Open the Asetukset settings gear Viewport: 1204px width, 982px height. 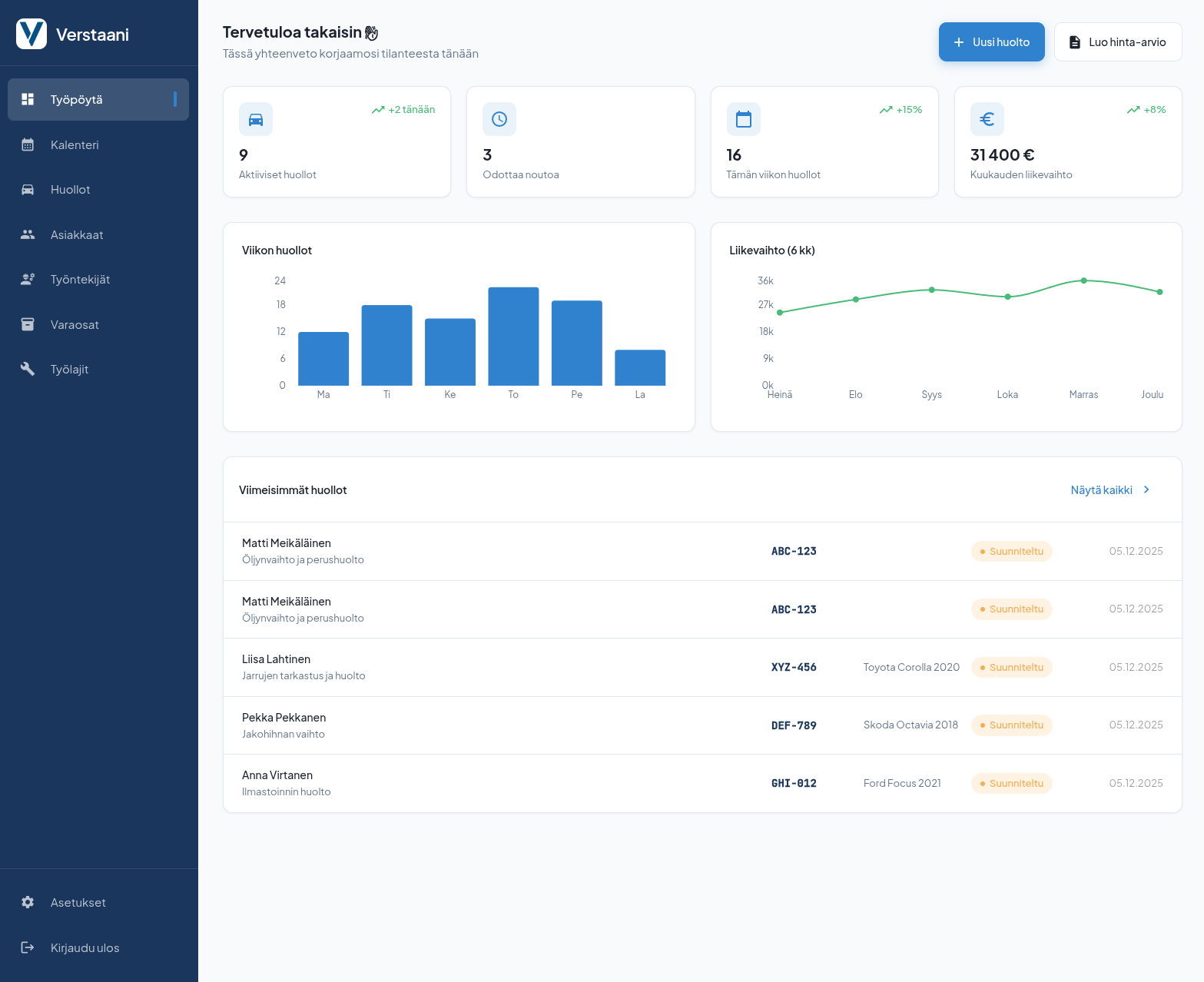(x=28, y=902)
